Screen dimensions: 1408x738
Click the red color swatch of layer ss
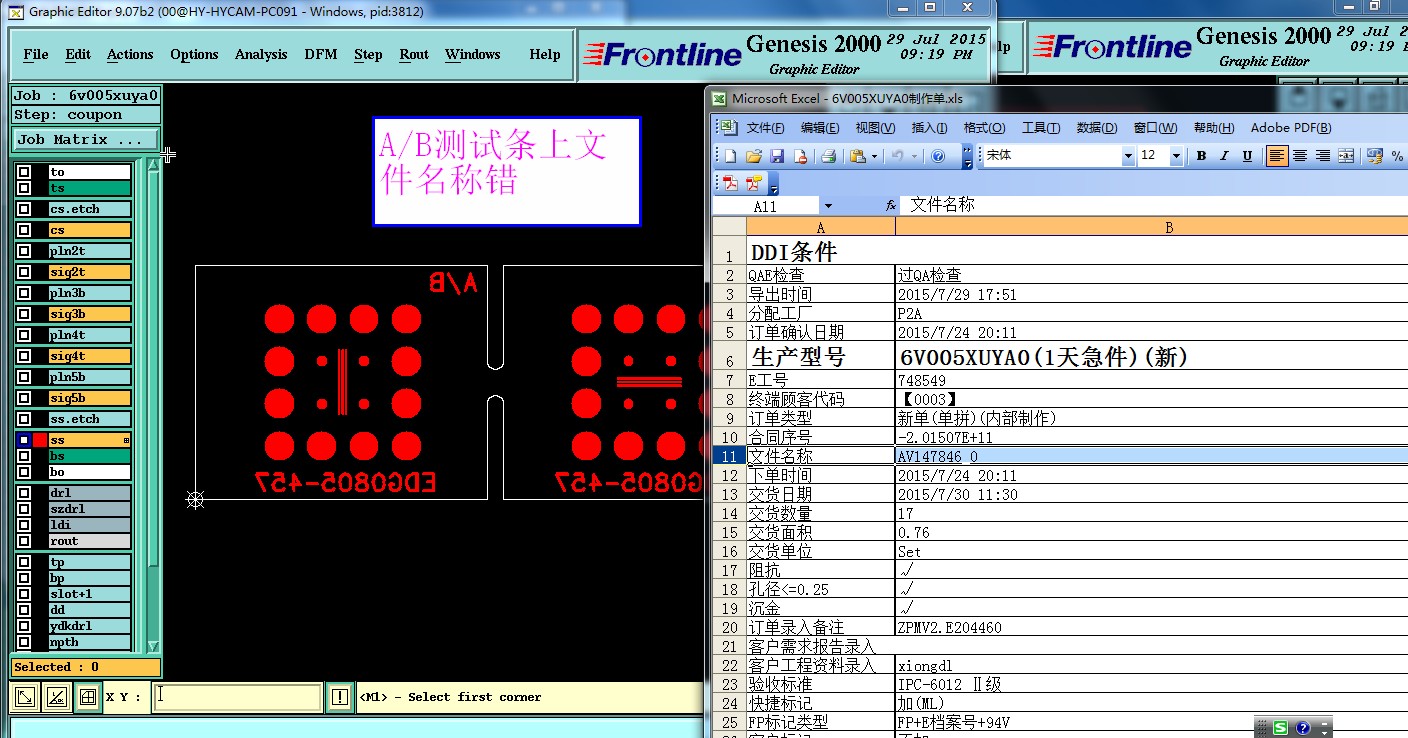pyautogui.click(x=40, y=440)
